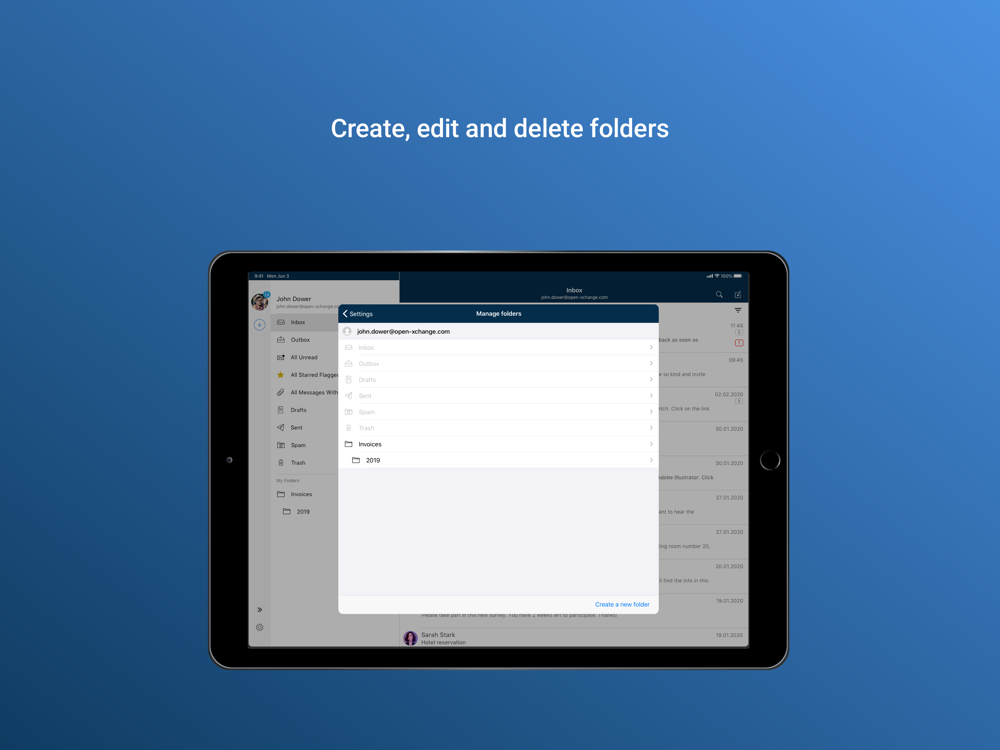This screenshot has height=750, width=1000.
Task: Open Drafts row chevron in Manage folders
Action: [651, 379]
